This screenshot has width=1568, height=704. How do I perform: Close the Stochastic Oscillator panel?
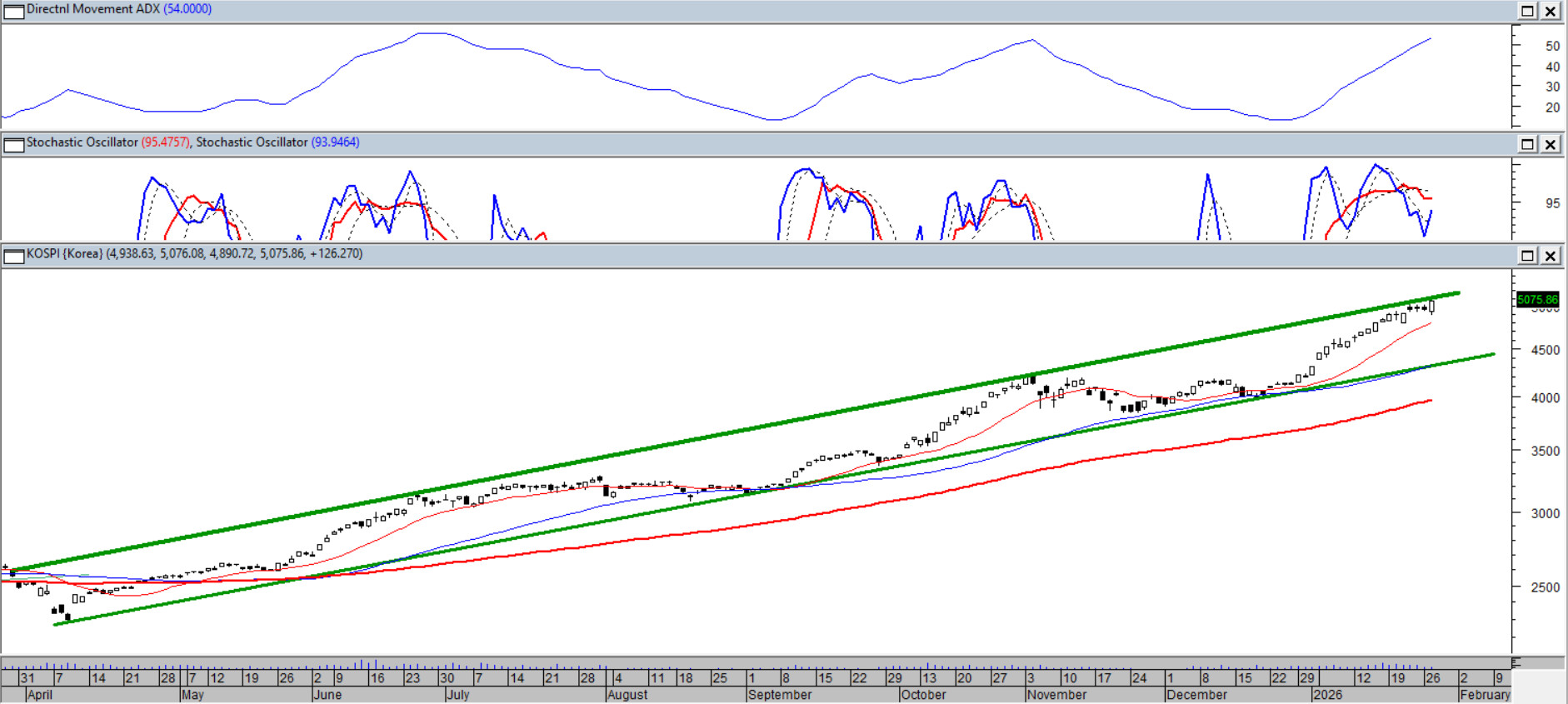(x=1550, y=144)
